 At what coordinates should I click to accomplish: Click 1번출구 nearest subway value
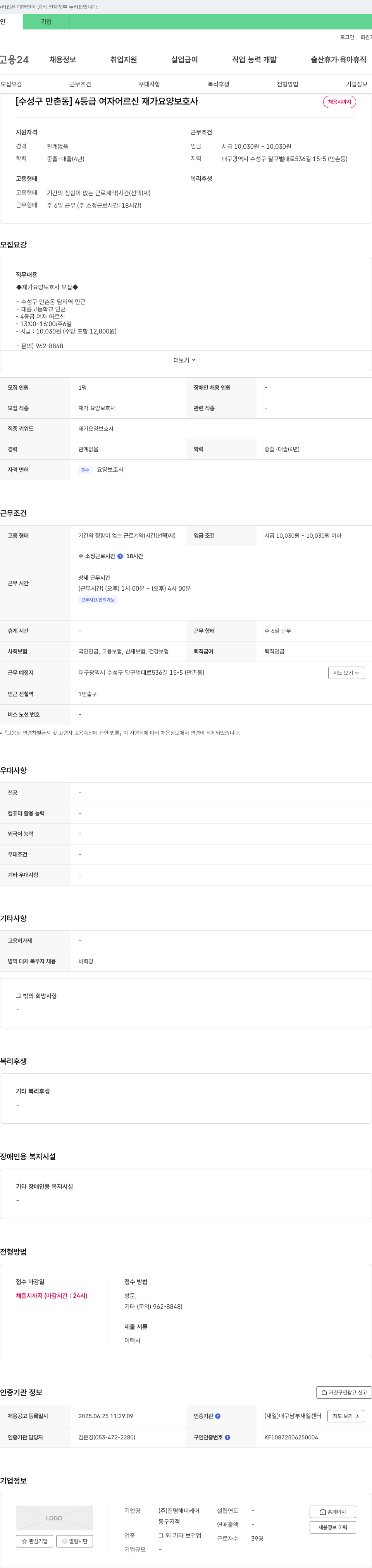tap(87, 694)
